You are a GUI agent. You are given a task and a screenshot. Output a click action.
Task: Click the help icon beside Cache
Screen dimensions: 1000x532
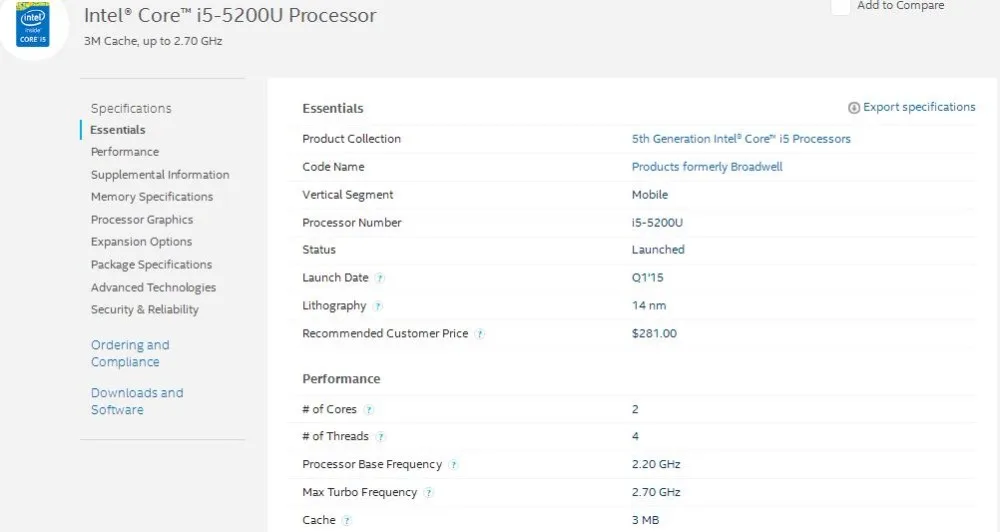coord(347,521)
